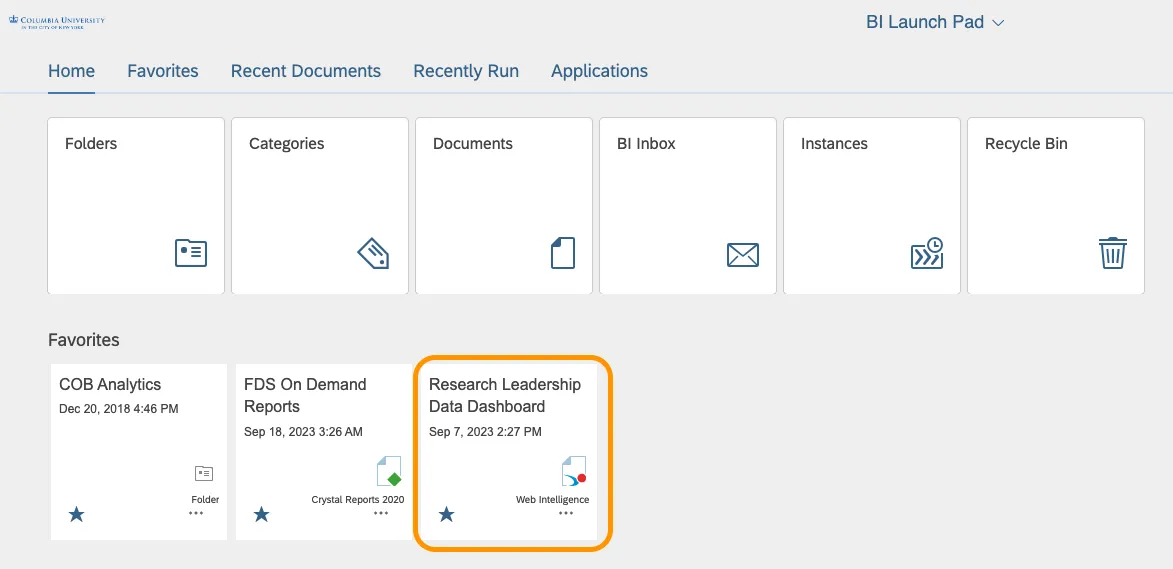Screen dimensions: 1173x569
Task: Click Crystal Reports icon on FDS On Demand card
Action: tap(389, 471)
